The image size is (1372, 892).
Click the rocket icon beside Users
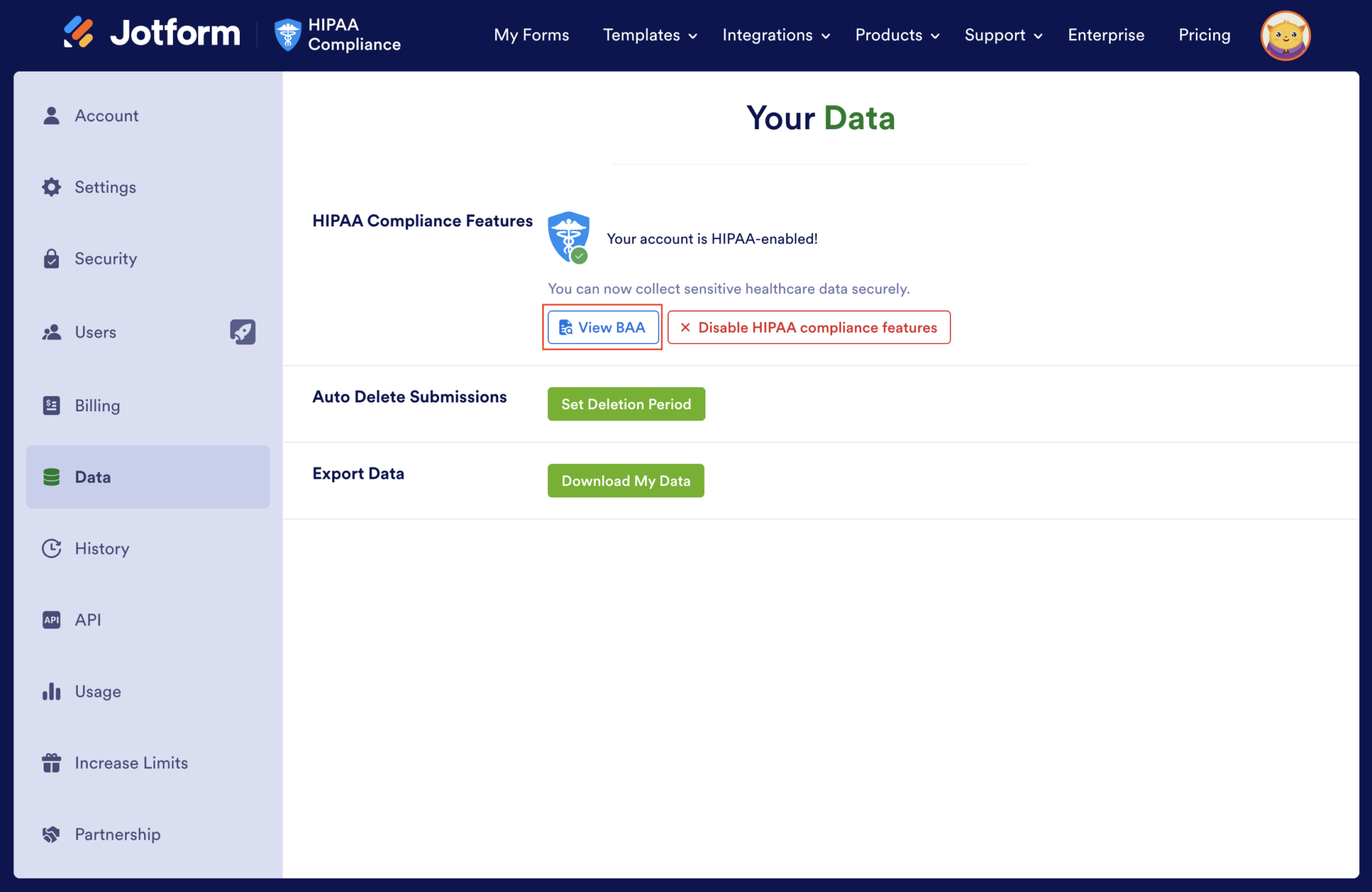pyautogui.click(x=243, y=332)
